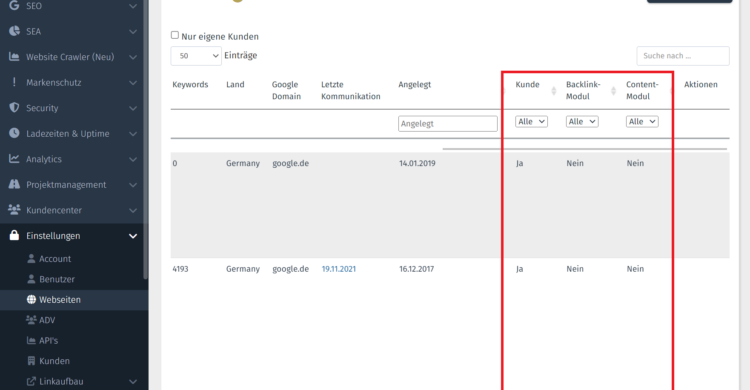The height and width of the screenshot is (390, 750).
Task: Expand the Linkaufbau chevron
Action: click(x=133, y=382)
